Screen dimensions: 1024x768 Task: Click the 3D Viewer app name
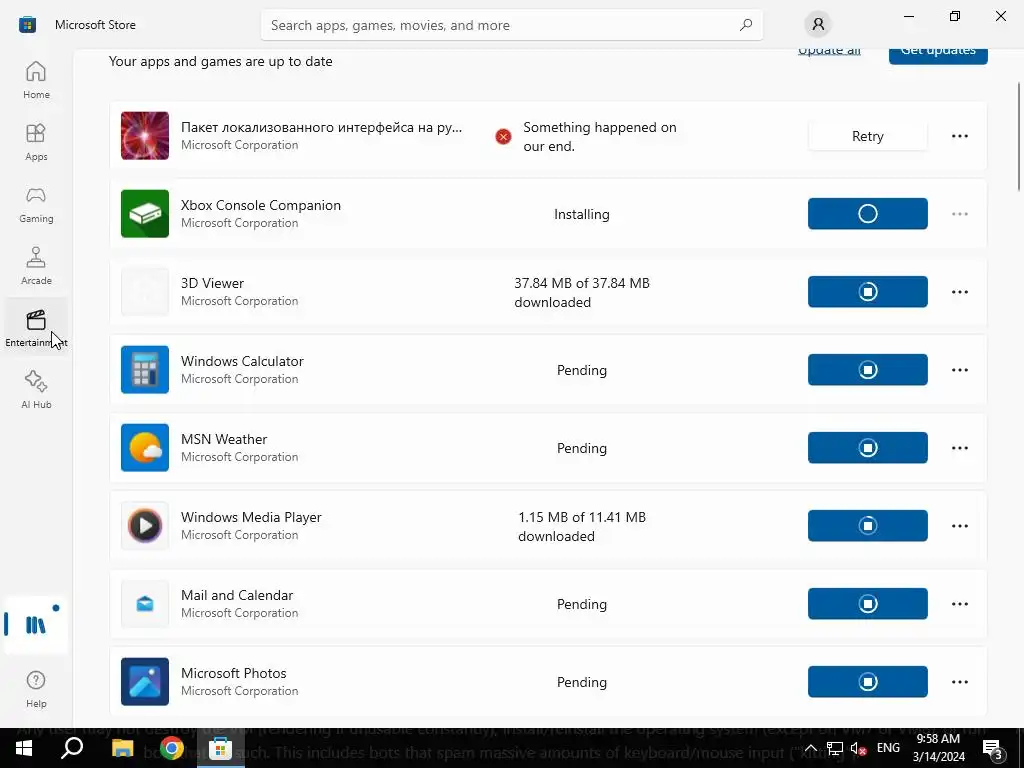point(212,283)
